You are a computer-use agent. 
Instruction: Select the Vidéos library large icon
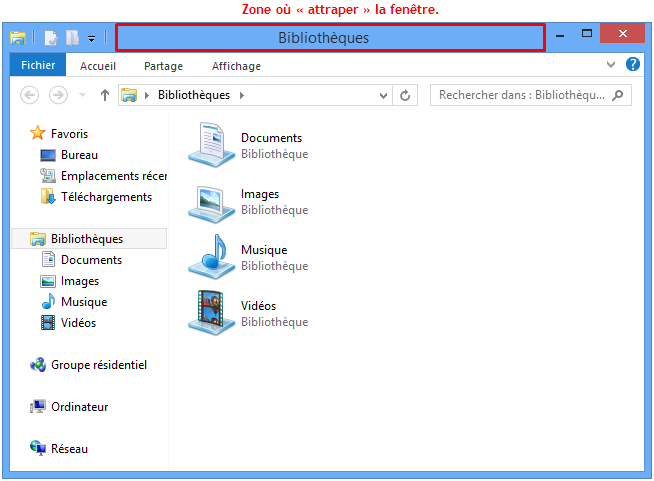211,313
